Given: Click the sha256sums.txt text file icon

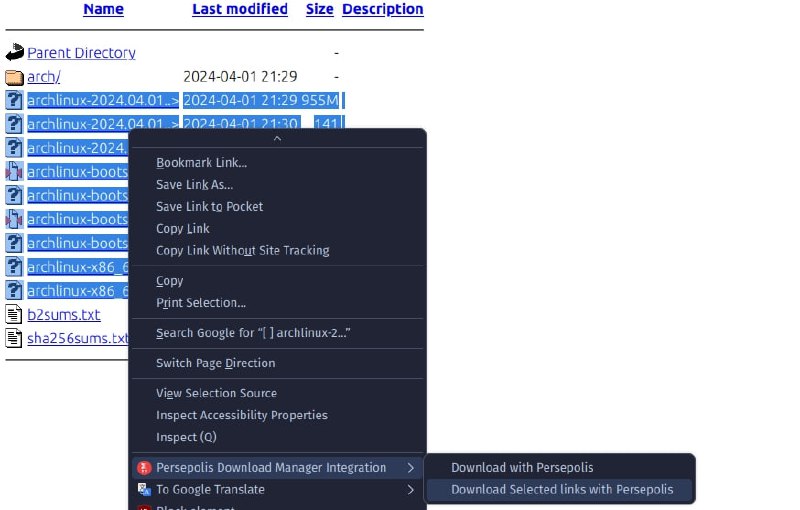Looking at the screenshot, I should tap(14, 338).
